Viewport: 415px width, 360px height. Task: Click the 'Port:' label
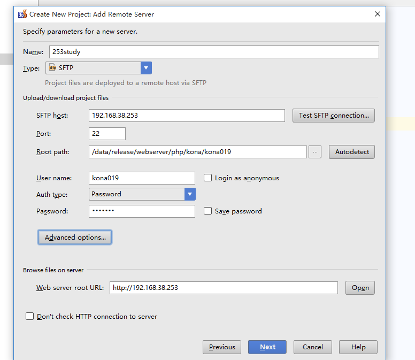pyautogui.click(x=44, y=134)
